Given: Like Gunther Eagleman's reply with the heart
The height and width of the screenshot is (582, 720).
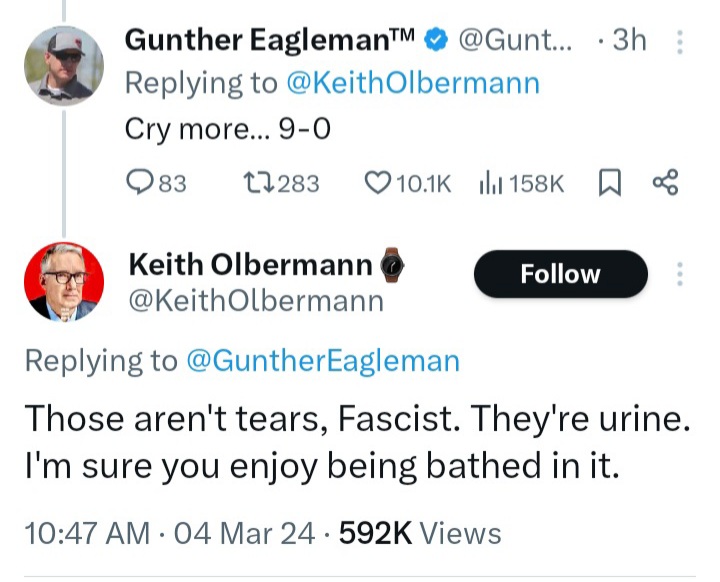Looking at the screenshot, I should tap(377, 183).
